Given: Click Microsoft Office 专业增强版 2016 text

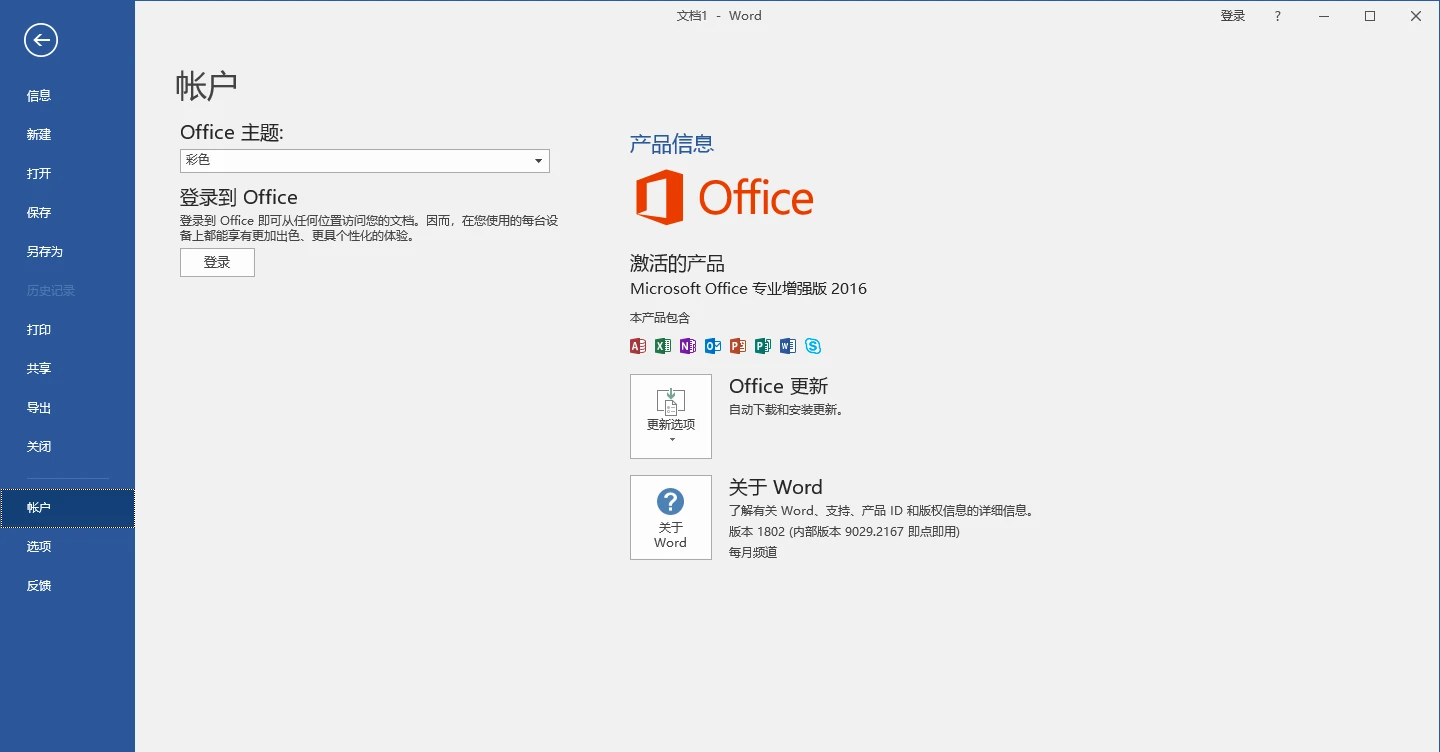Looking at the screenshot, I should (x=748, y=289).
